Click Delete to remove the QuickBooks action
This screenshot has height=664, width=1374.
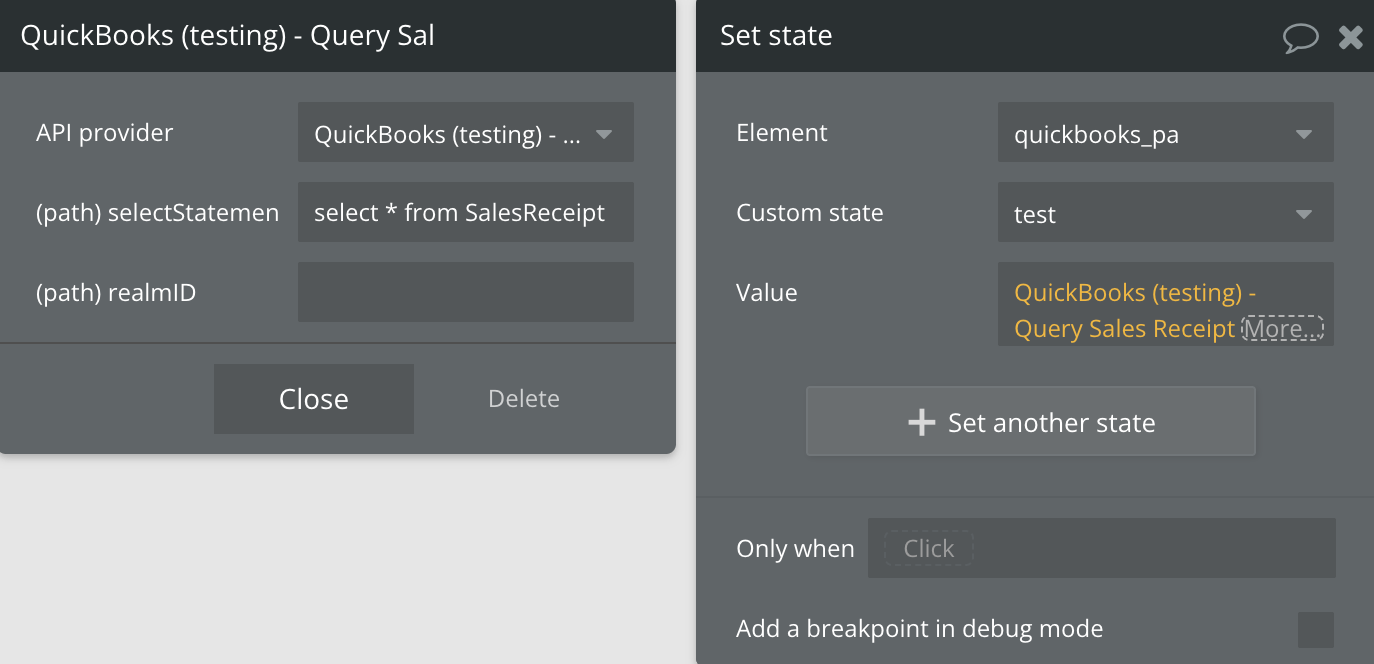point(523,399)
